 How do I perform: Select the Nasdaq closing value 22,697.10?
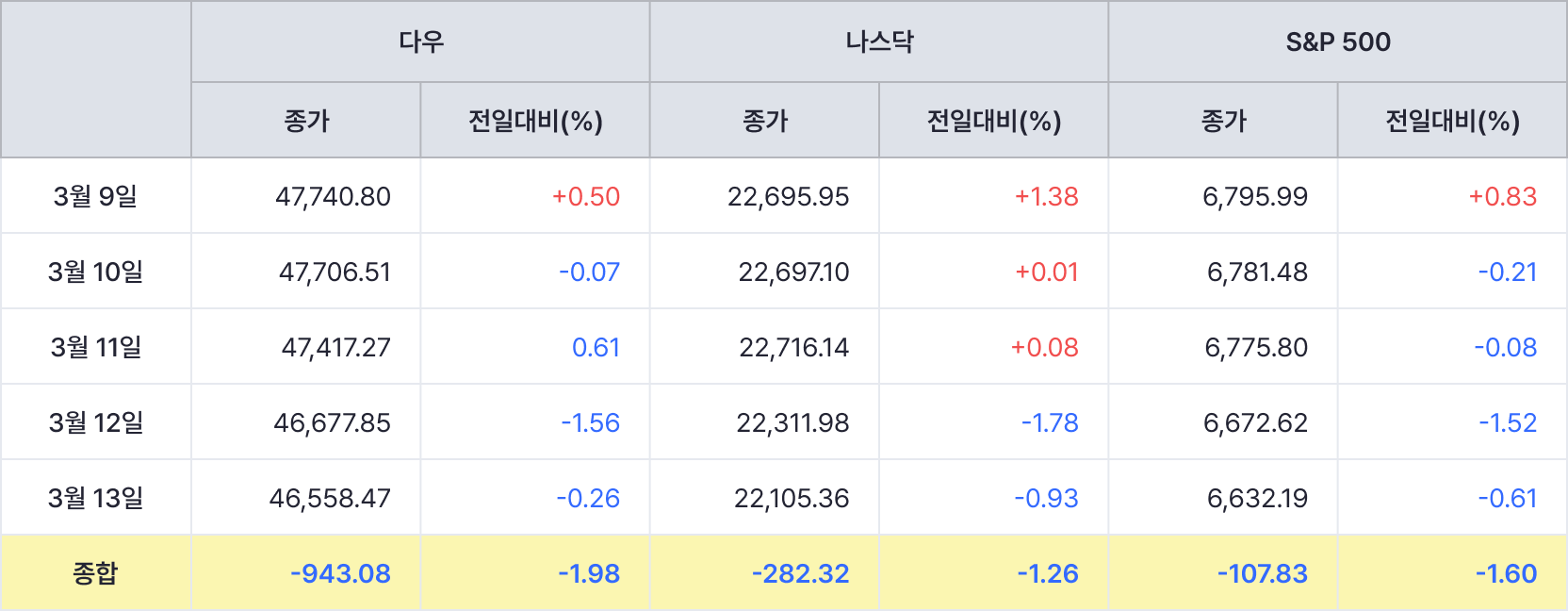[x=793, y=272]
